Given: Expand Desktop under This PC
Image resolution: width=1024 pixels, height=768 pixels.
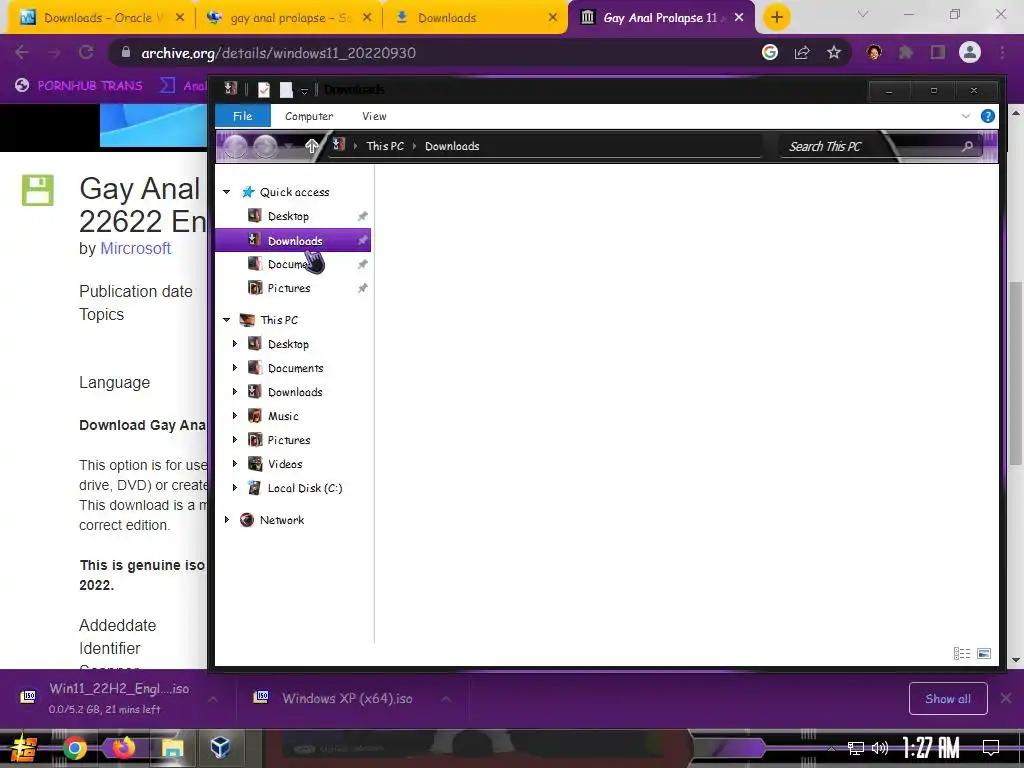Looking at the screenshot, I should [235, 344].
